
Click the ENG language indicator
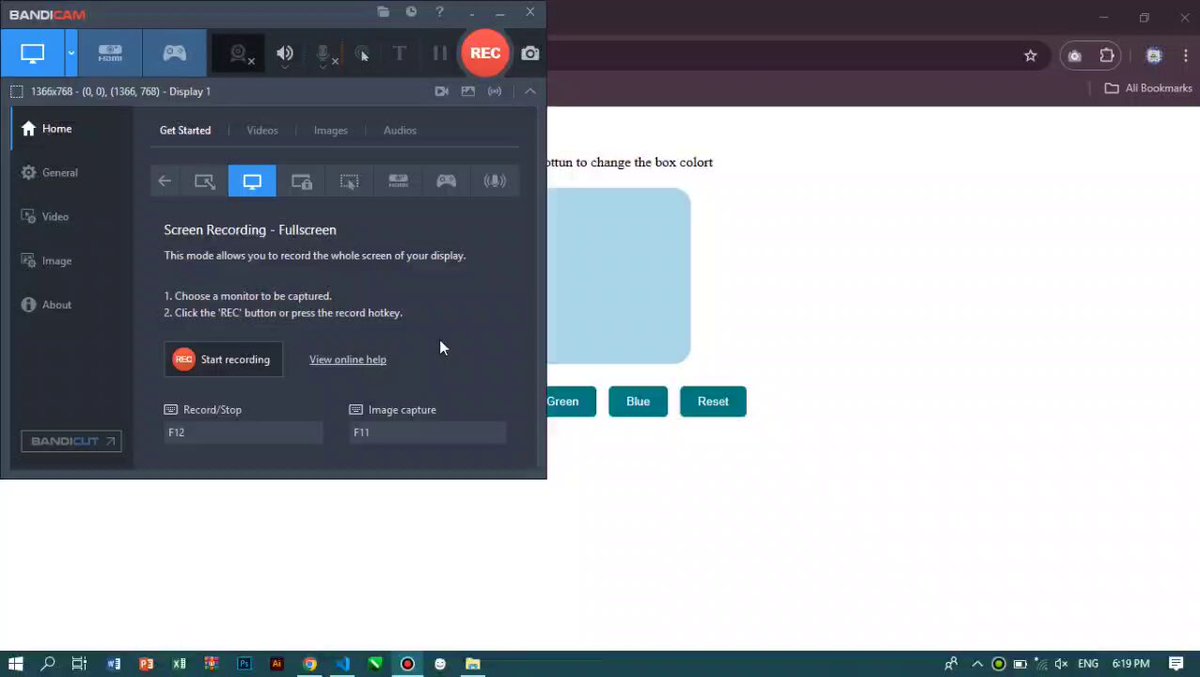1088,664
